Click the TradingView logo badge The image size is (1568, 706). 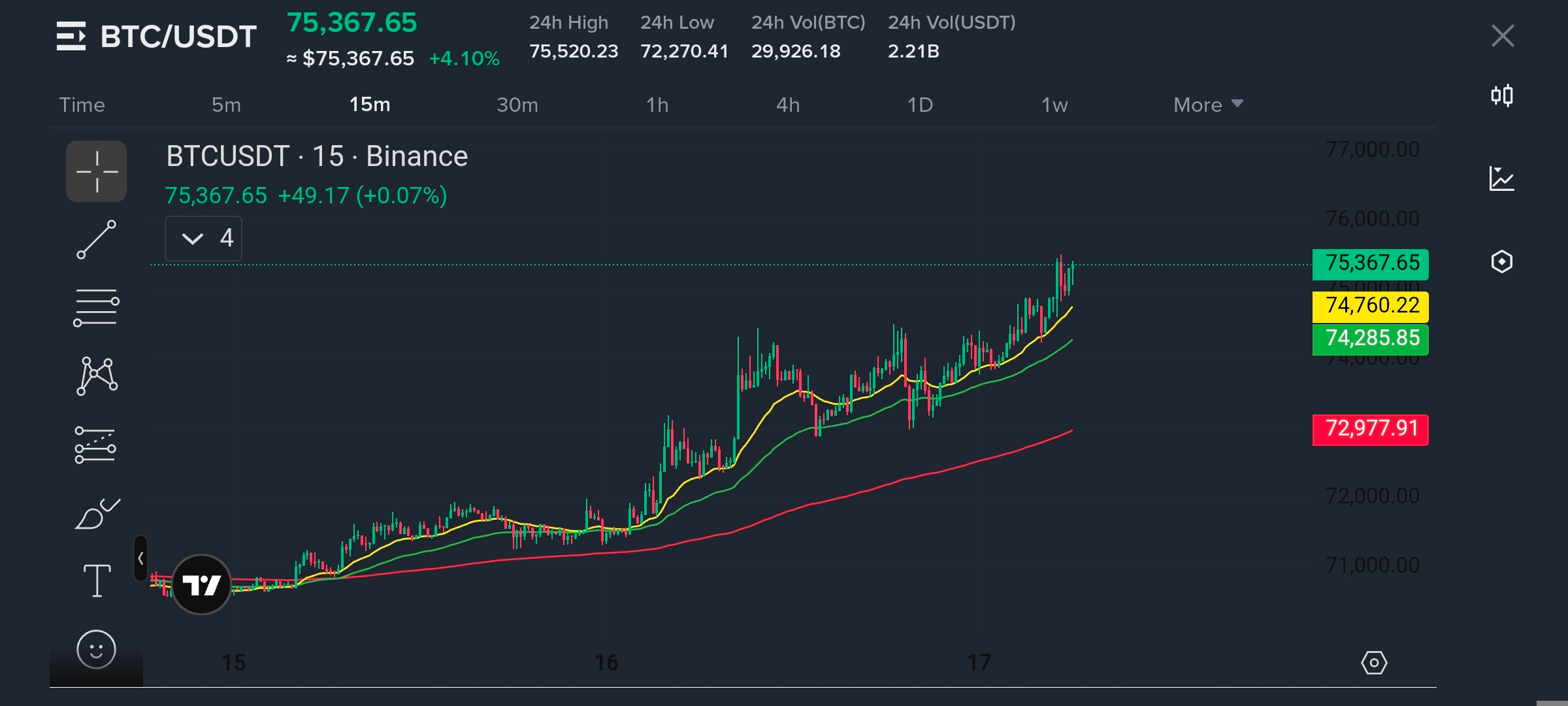coord(201,584)
